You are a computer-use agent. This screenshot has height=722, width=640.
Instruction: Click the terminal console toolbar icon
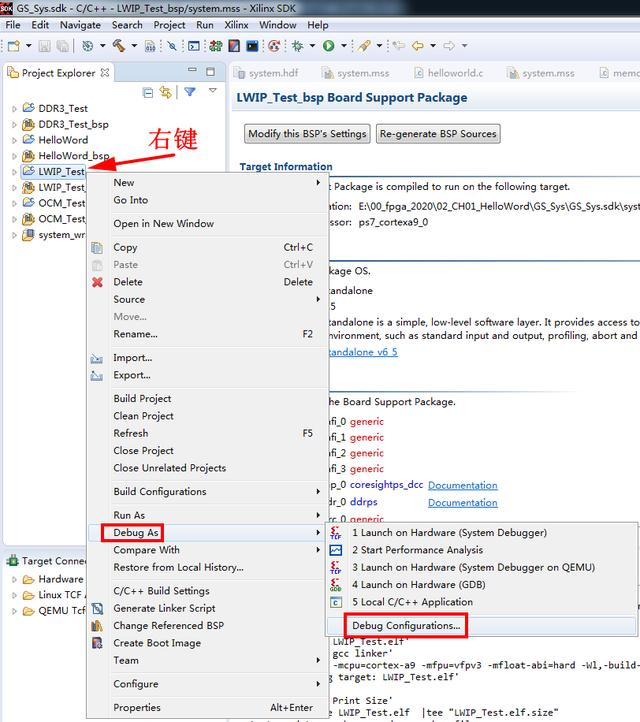pyautogui.click(x=194, y=46)
